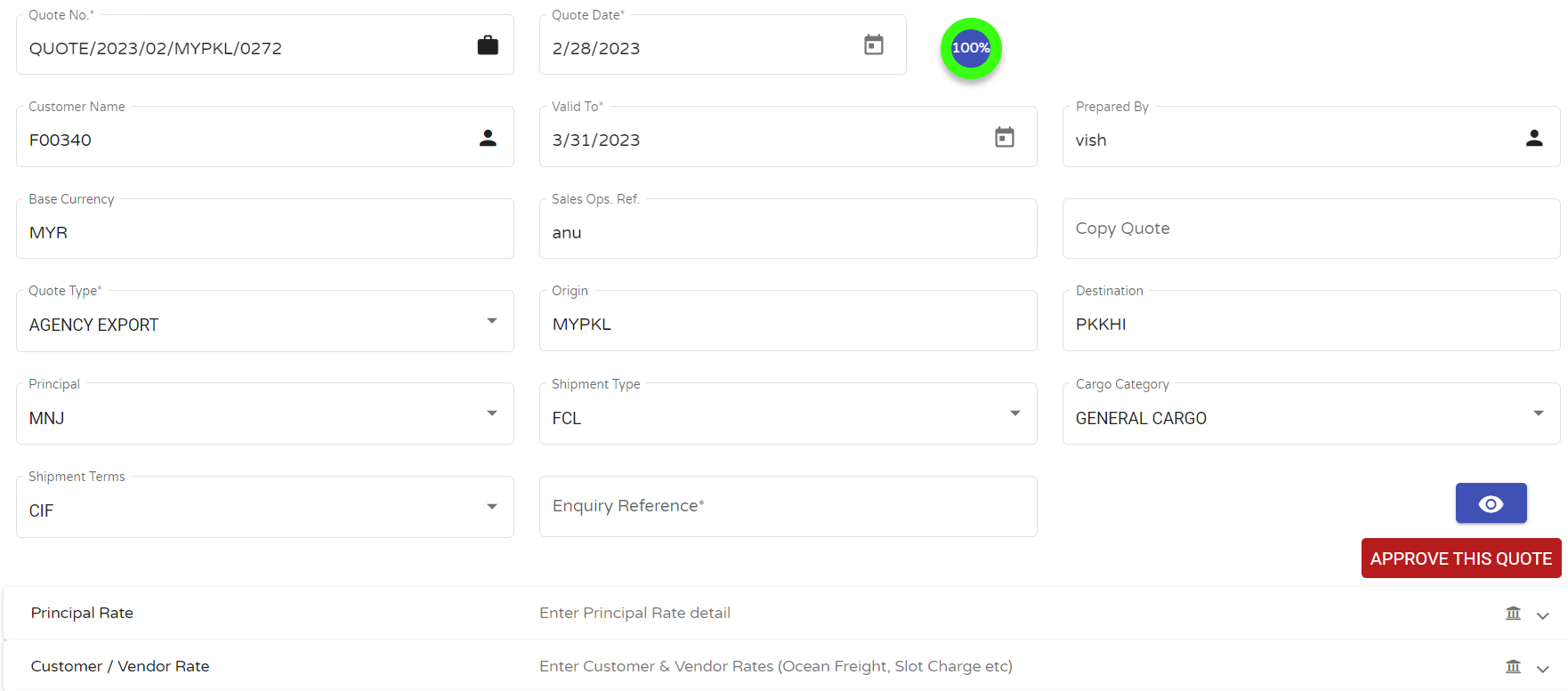Expand the Principal Rate section chevron
The image size is (1568, 691).
[1543, 615]
